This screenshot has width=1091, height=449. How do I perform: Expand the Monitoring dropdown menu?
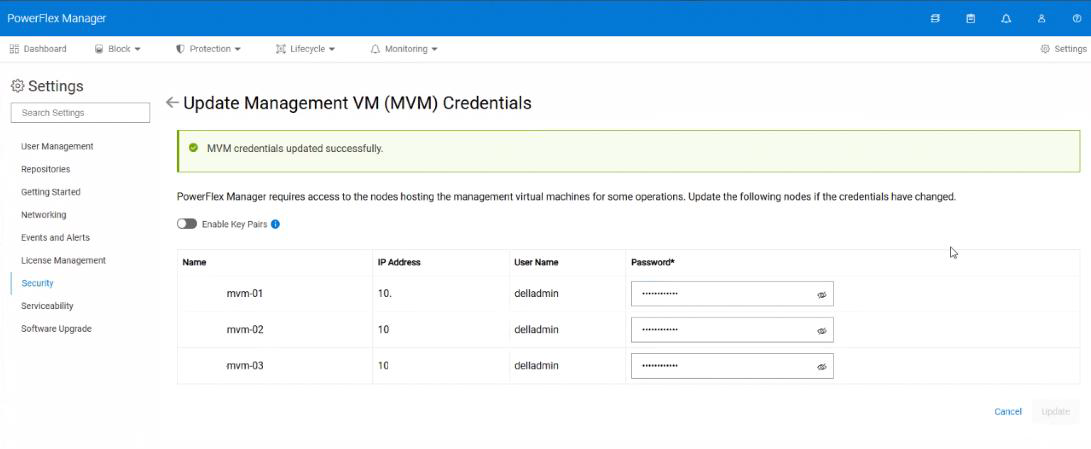[404, 49]
